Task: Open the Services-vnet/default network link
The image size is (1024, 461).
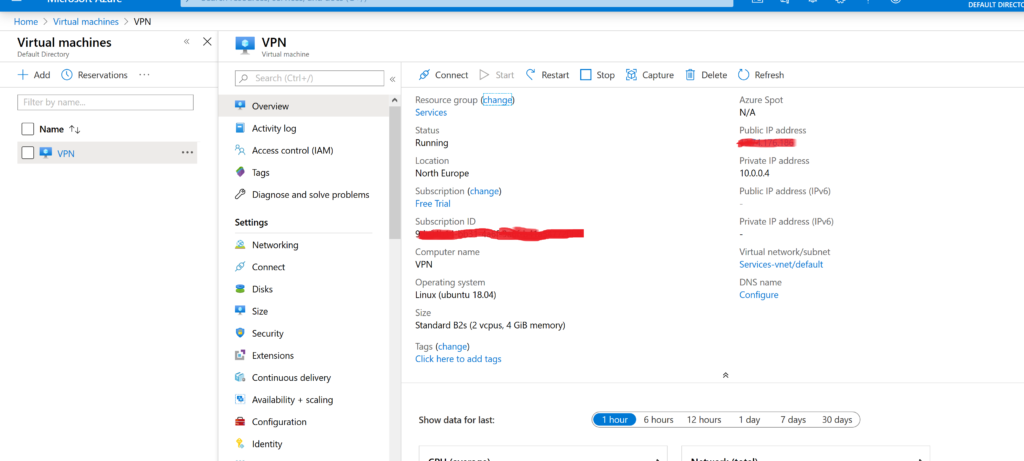Action: pos(781,265)
